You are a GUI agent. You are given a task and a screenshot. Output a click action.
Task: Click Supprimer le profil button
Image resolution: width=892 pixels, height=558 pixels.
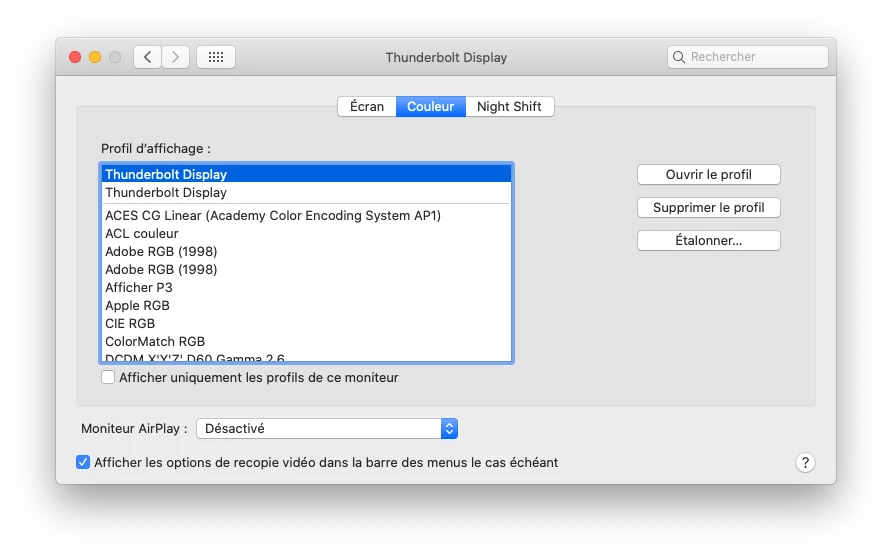tap(708, 208)
